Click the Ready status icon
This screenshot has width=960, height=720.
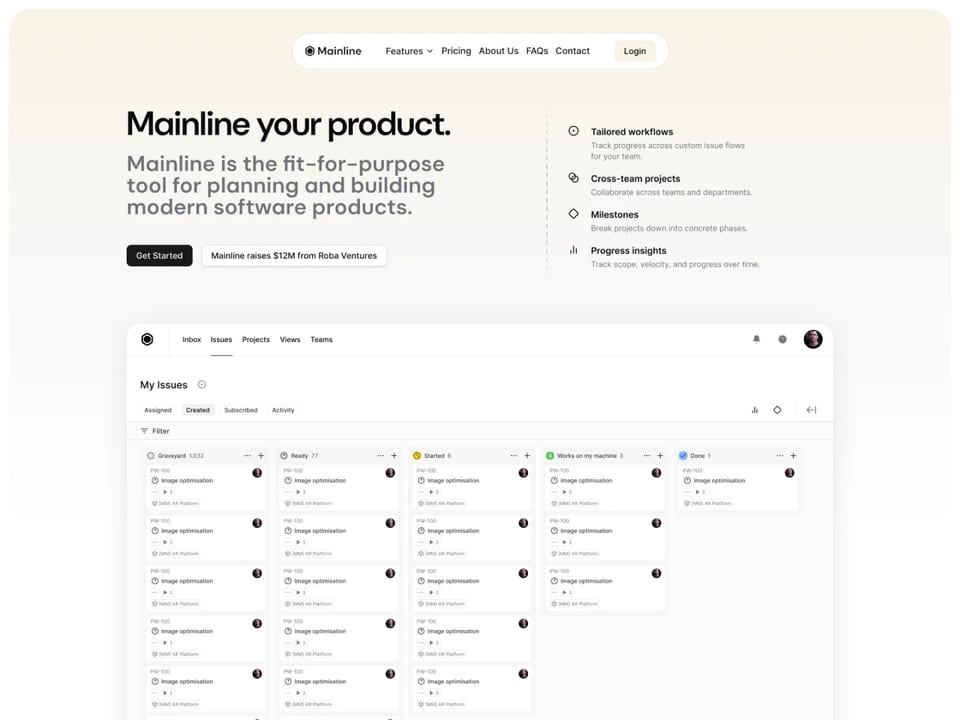click(283, 456)
